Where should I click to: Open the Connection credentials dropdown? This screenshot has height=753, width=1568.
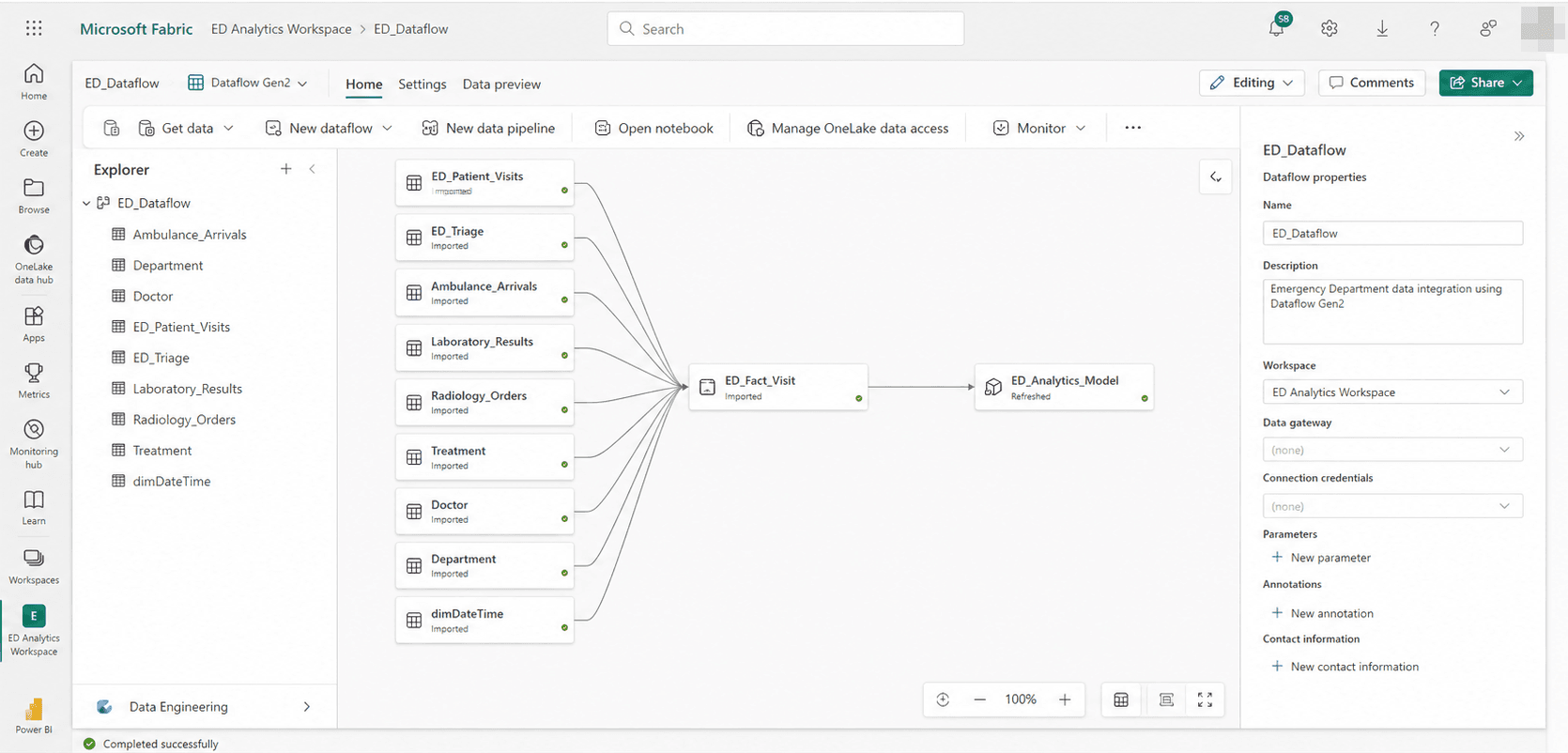click(1392, 506)
